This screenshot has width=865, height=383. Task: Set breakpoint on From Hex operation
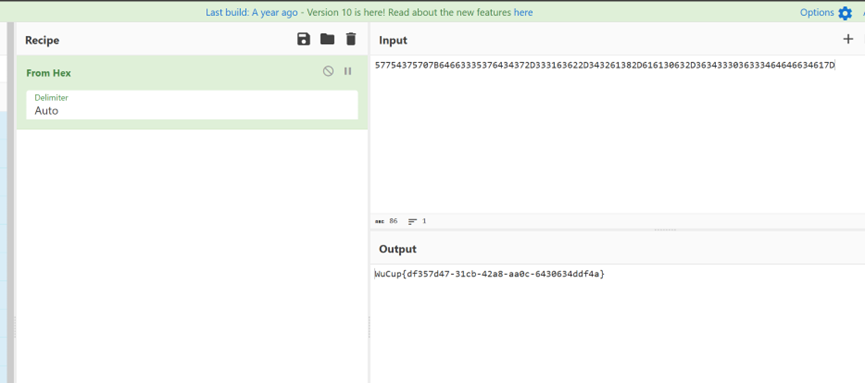point(348,71)
